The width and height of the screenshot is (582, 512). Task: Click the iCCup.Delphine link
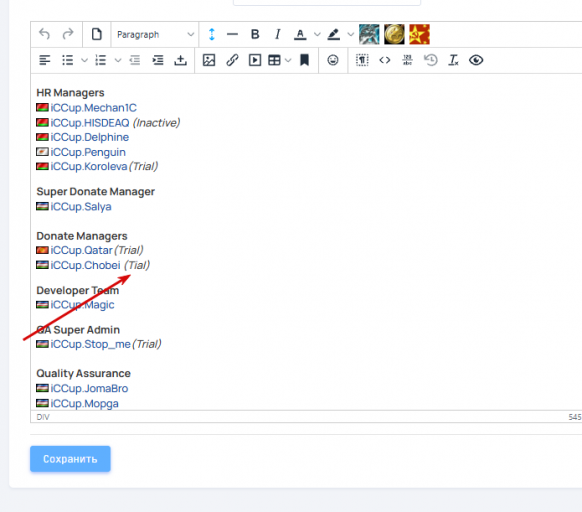coord(89,137)
